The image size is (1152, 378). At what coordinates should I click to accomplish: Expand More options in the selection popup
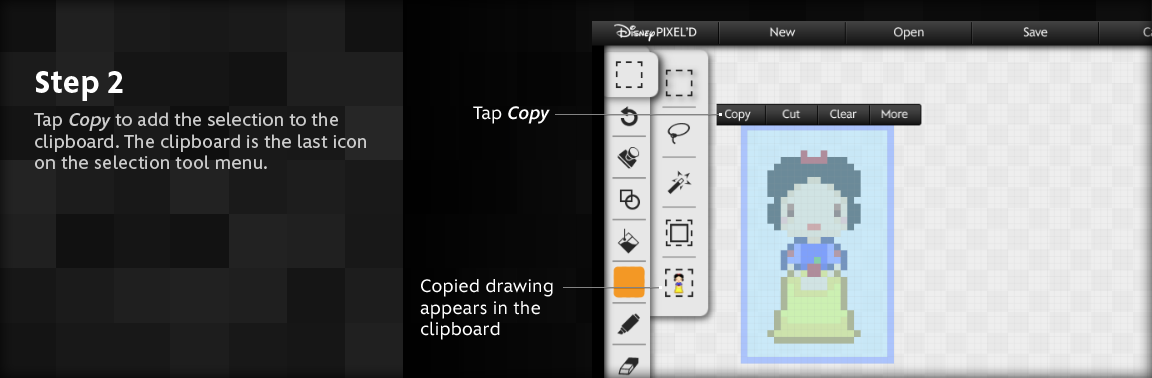click(x=894, y=114)
